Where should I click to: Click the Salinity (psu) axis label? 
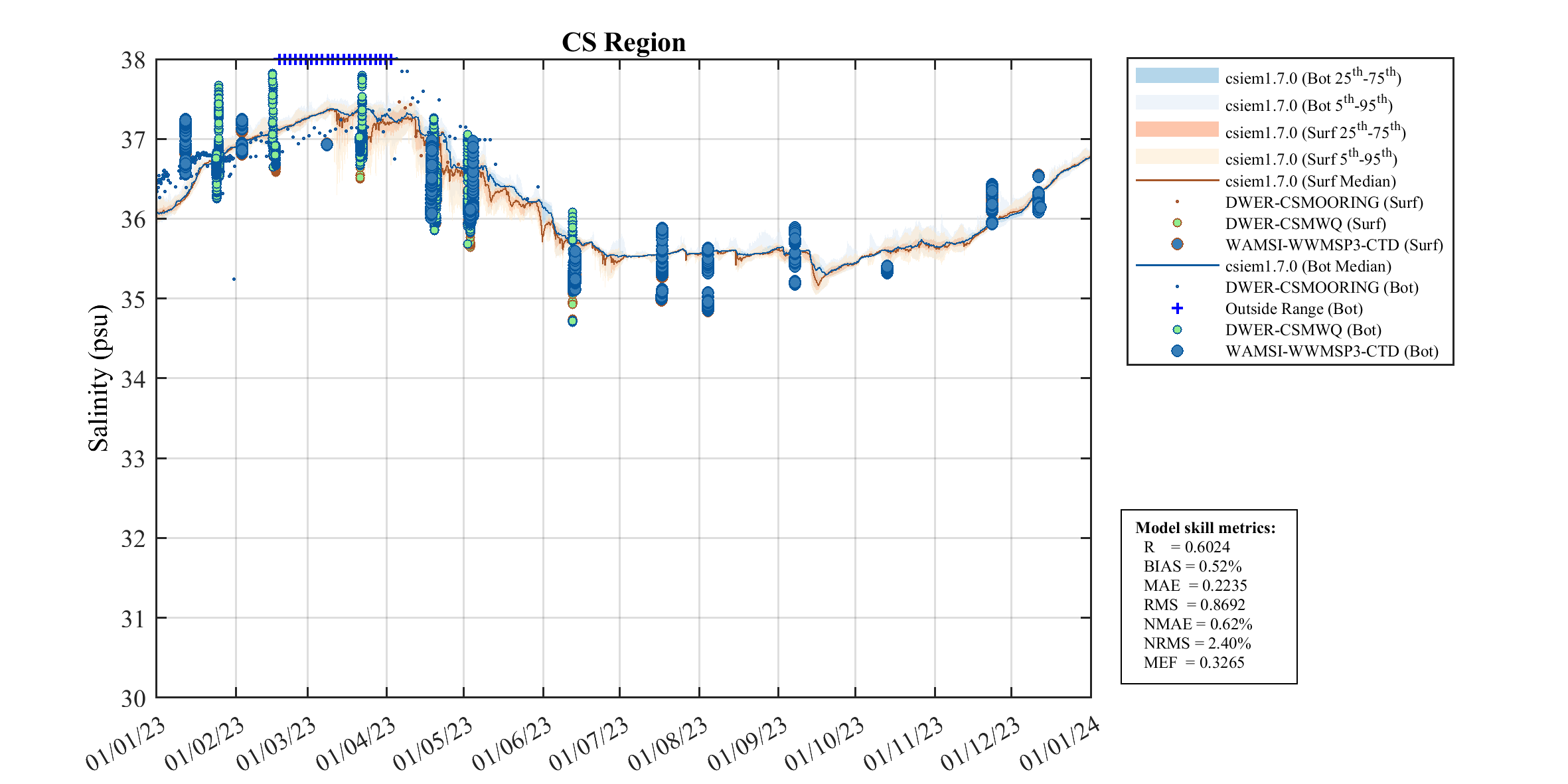98,378
